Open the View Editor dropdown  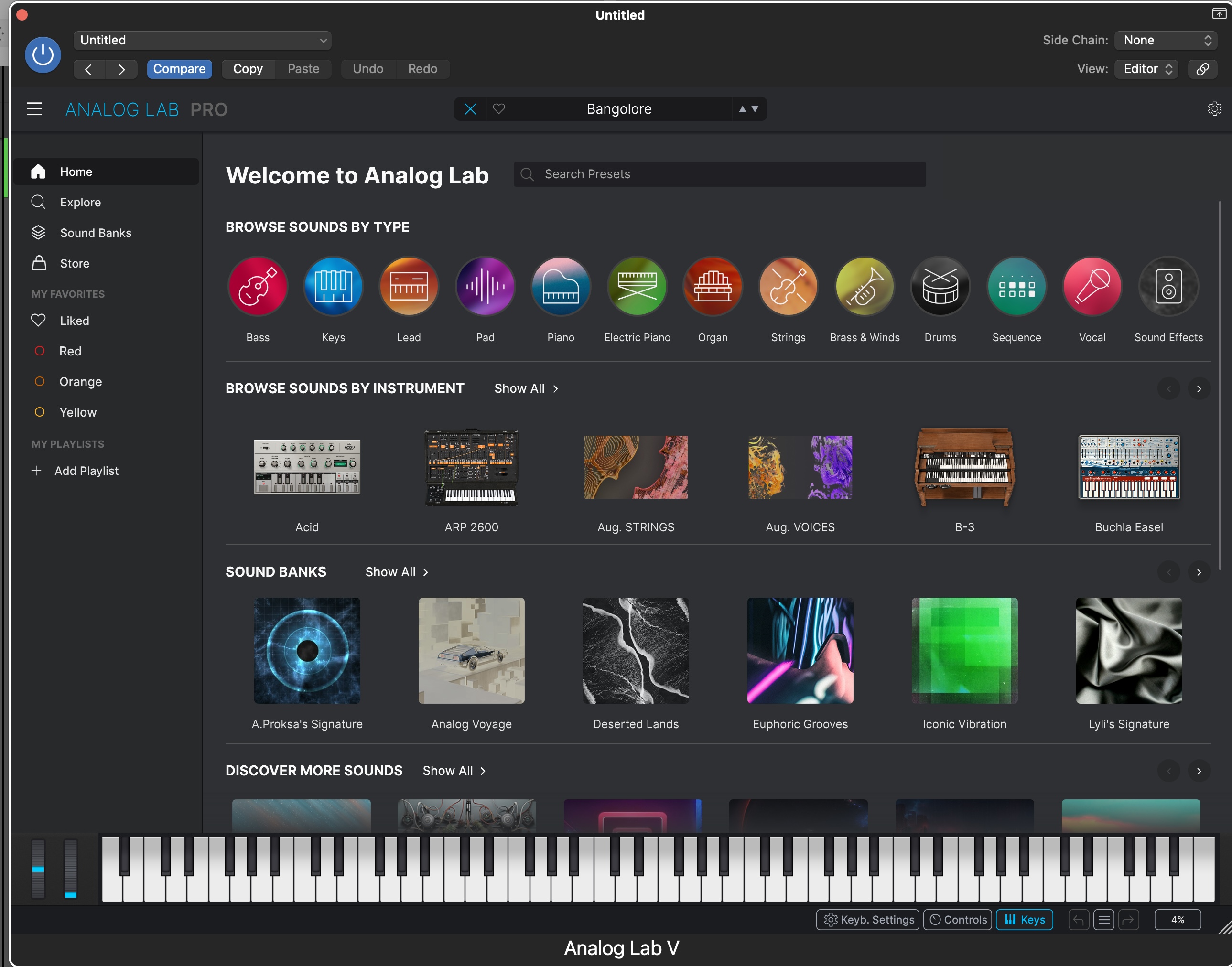point(1146,69)
